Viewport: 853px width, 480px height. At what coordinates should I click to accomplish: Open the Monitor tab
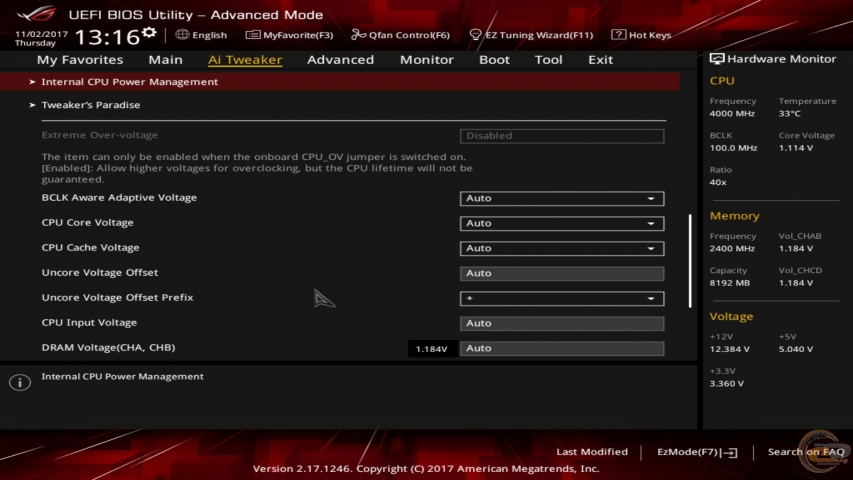point(426,59)
